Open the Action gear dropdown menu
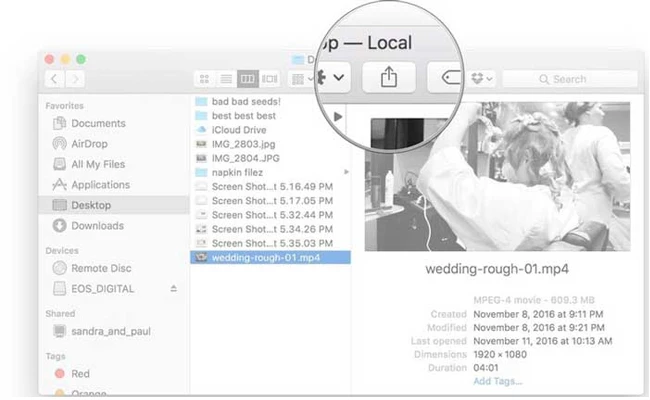 coord(335,76)
